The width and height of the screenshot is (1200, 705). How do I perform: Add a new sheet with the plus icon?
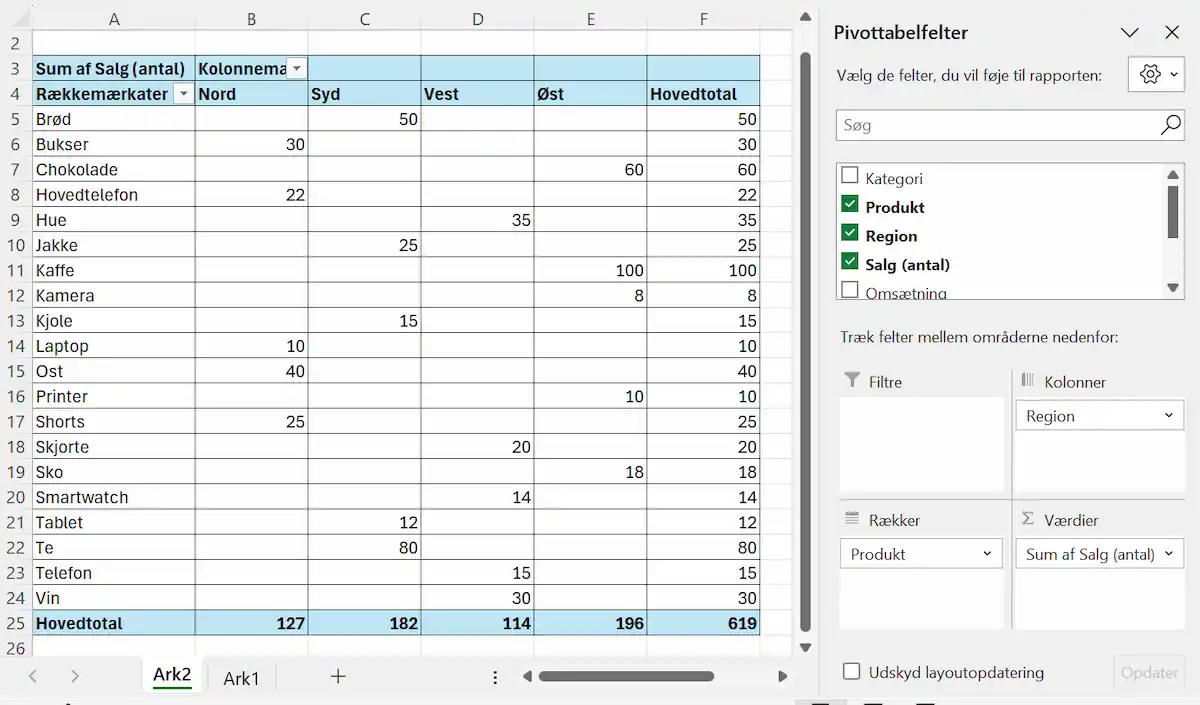[338, 677]
